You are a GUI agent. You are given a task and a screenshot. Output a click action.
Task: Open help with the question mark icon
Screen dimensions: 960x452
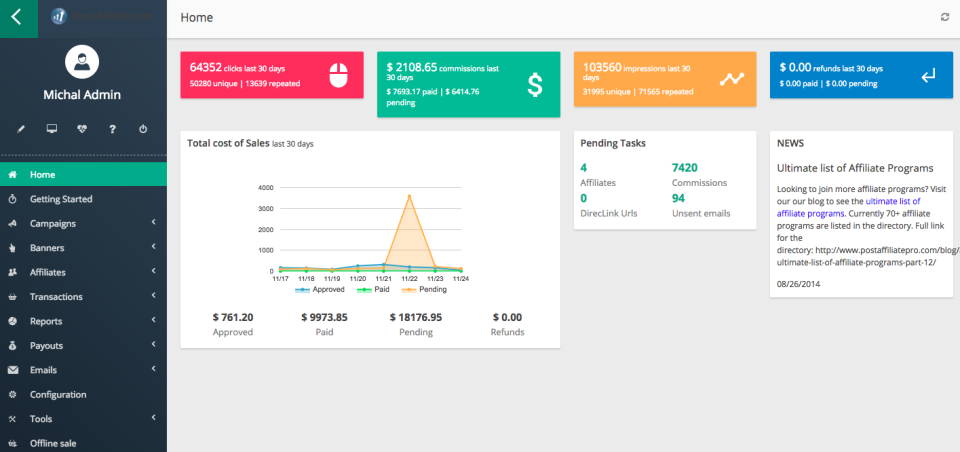point(113,129)
